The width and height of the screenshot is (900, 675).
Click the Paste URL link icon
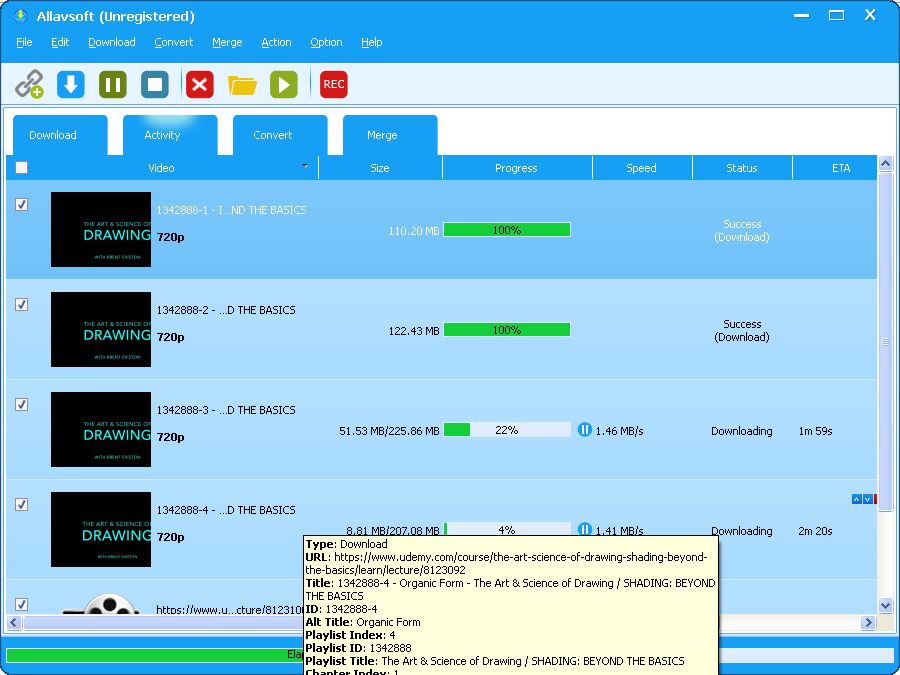click(29, 84)
